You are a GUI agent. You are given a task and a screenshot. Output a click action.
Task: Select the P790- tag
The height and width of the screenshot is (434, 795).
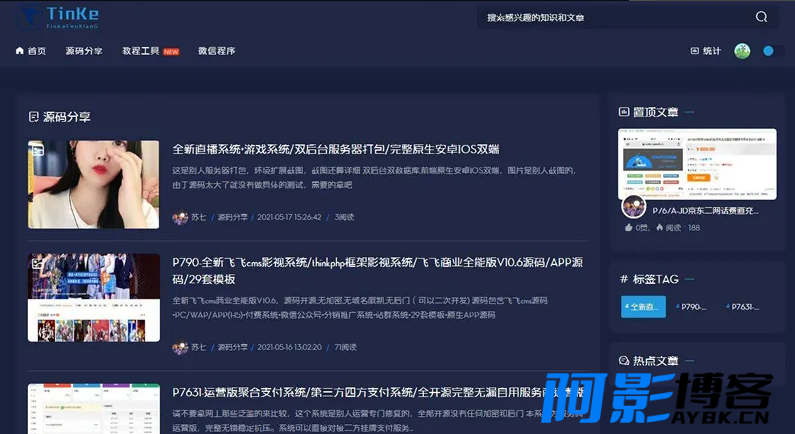(x=691, y=307)
